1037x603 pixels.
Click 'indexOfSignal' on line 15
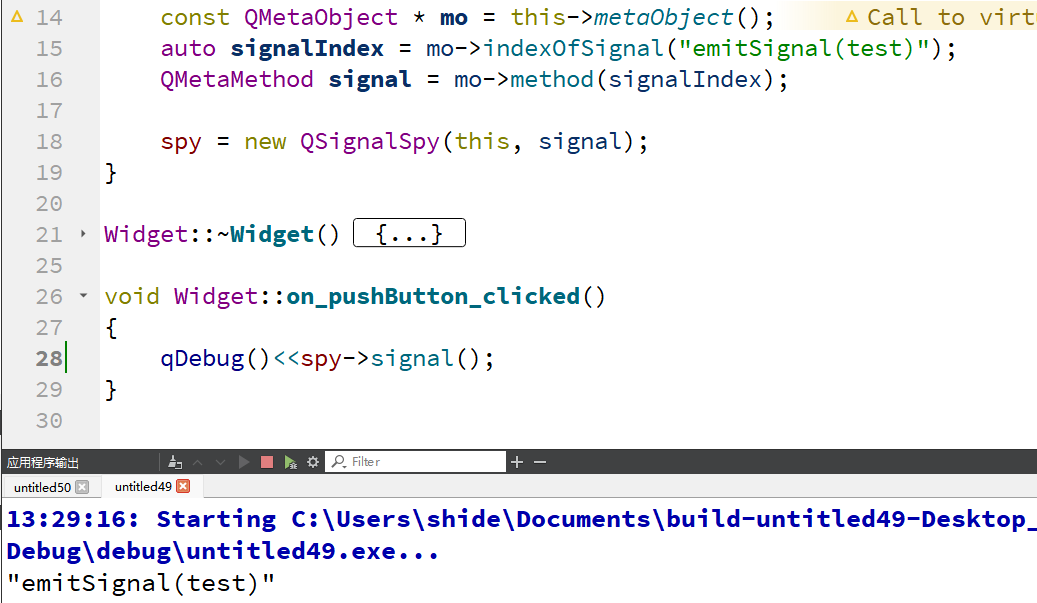[x=573, y=48]
